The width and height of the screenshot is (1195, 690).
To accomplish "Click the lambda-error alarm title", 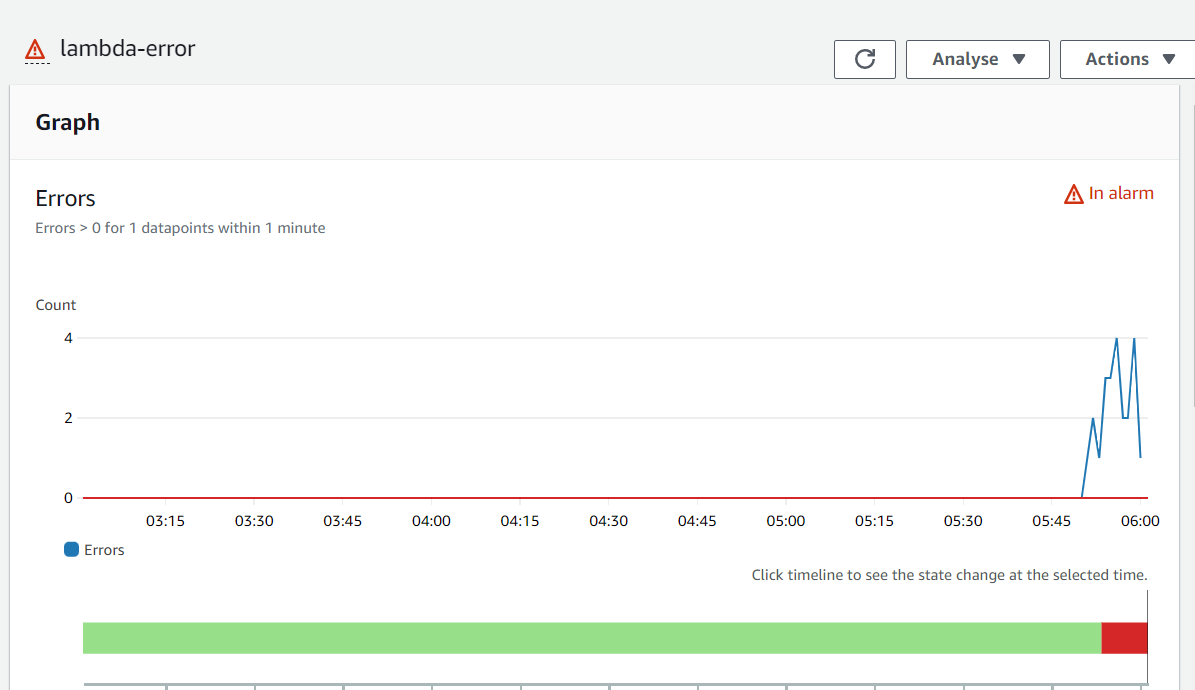I will tap(127, 49).
